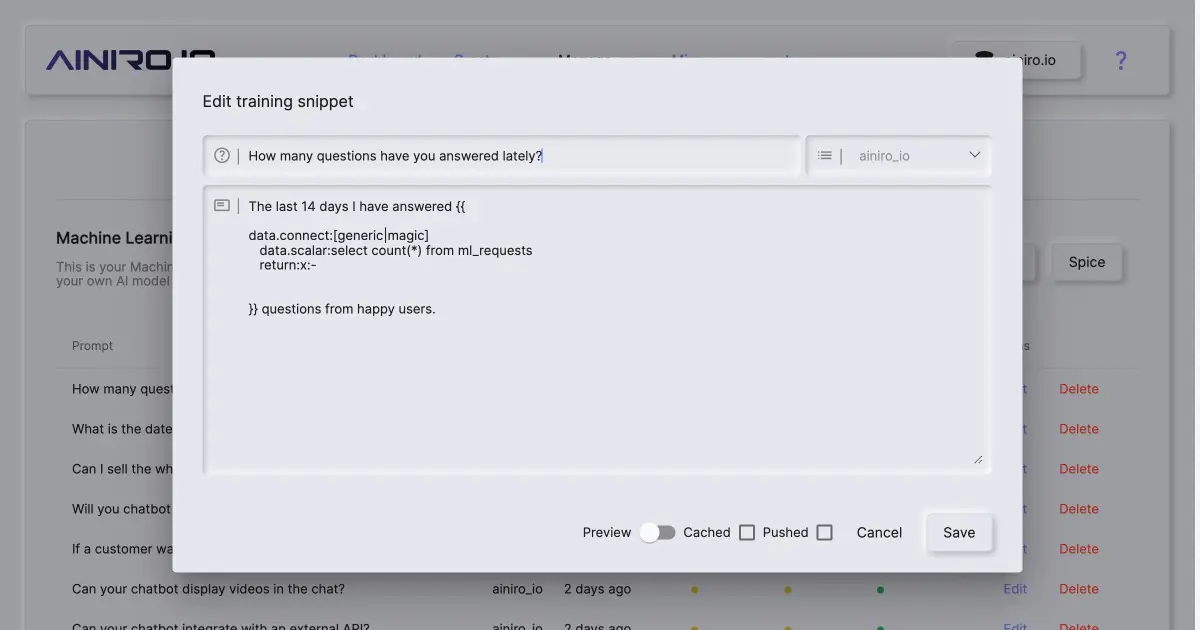Screen dimensions: 1200x630
Task: Click the question mark icon in prompt field
Action: pos(222,156)
